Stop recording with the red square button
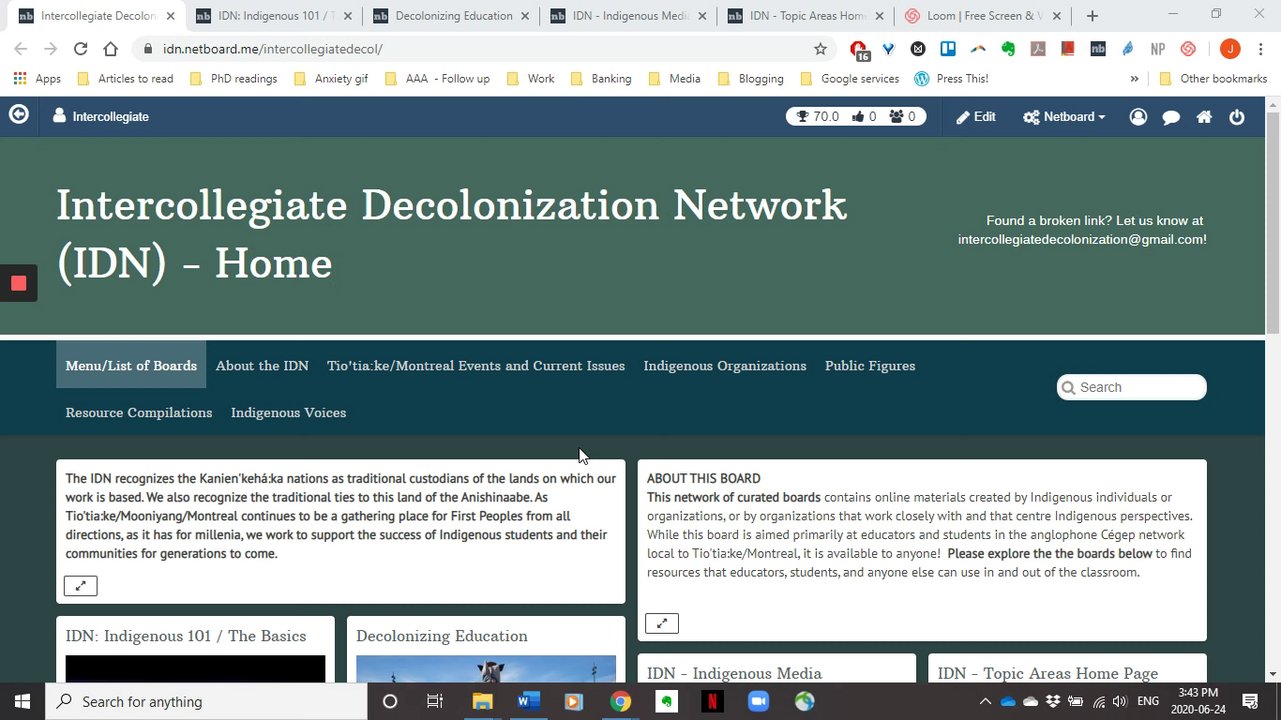 pos(18,283)
